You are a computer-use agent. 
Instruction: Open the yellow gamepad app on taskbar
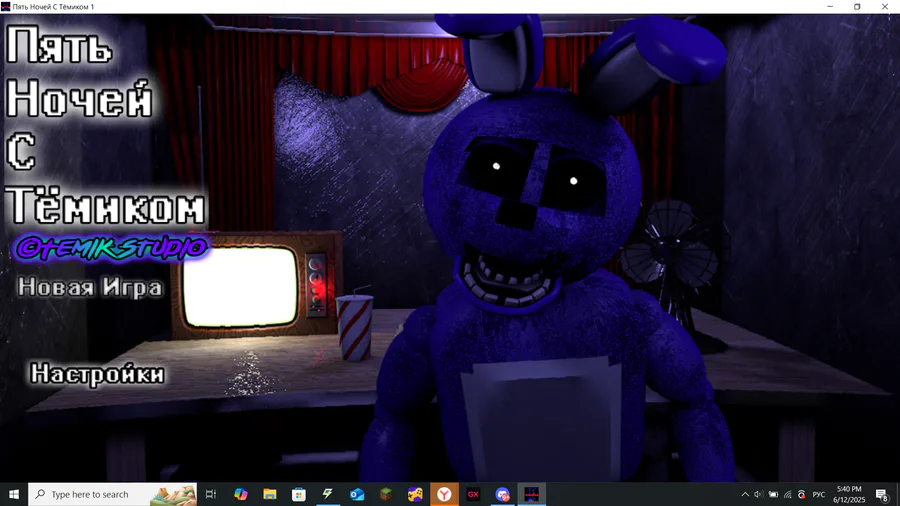[x=415, y=494]
